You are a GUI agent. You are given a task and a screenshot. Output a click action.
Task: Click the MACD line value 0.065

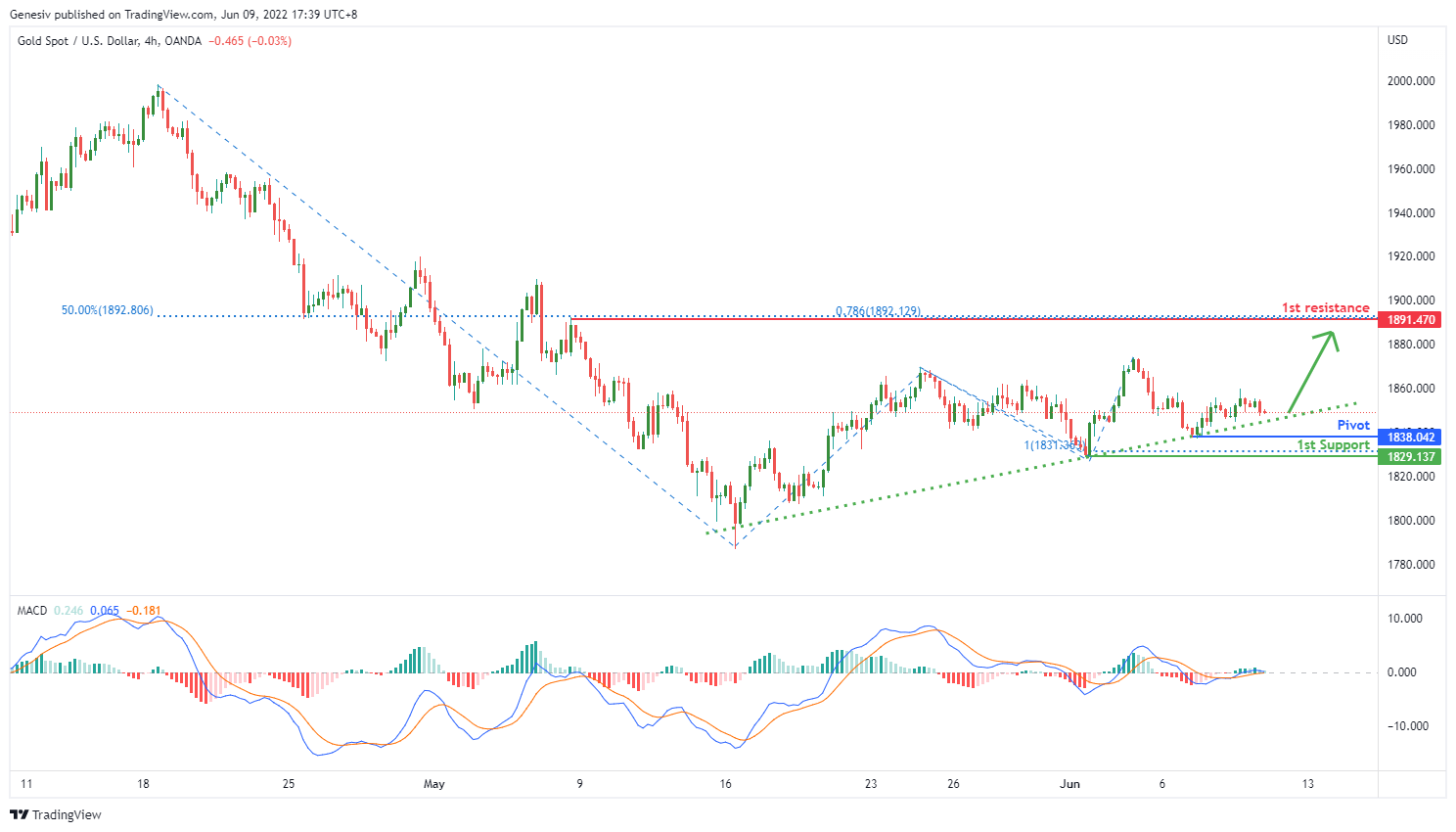click(x=105, y=611)
